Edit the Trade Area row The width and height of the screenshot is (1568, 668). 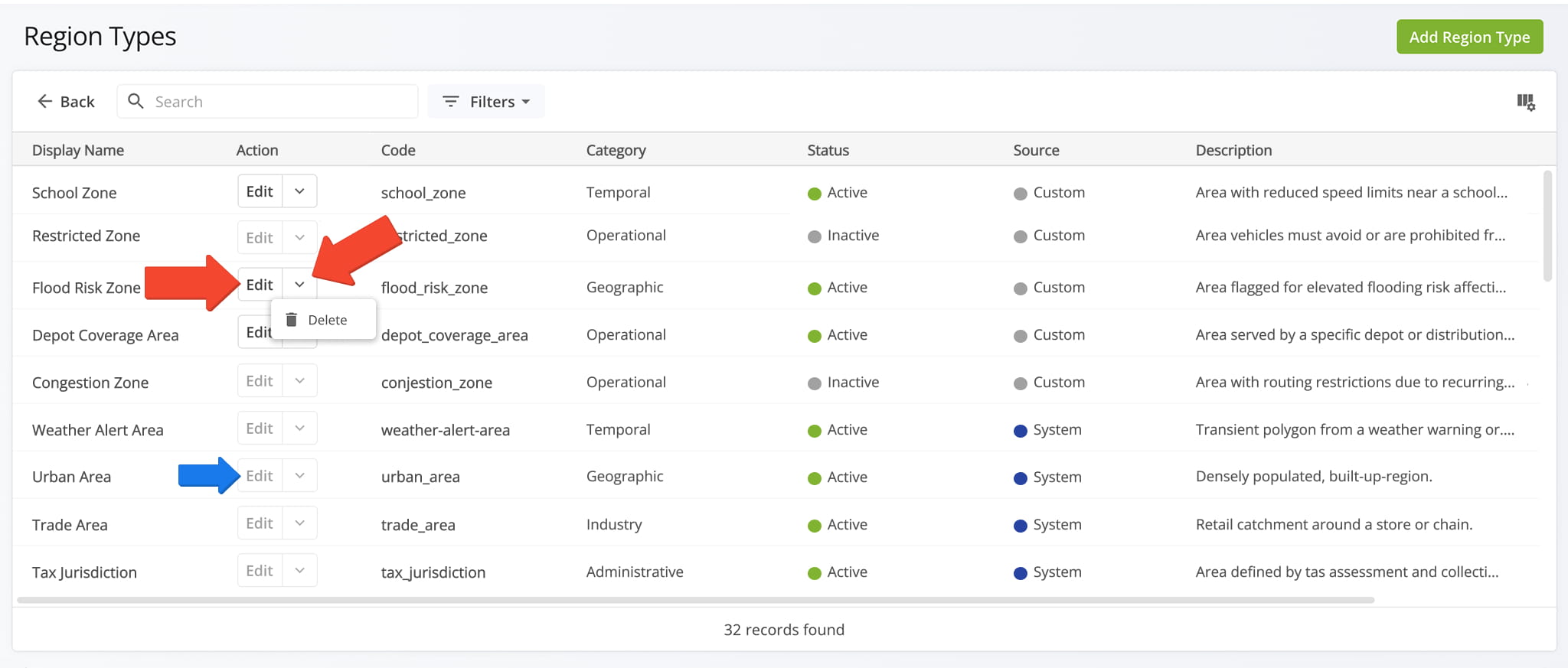click(260, 523)
